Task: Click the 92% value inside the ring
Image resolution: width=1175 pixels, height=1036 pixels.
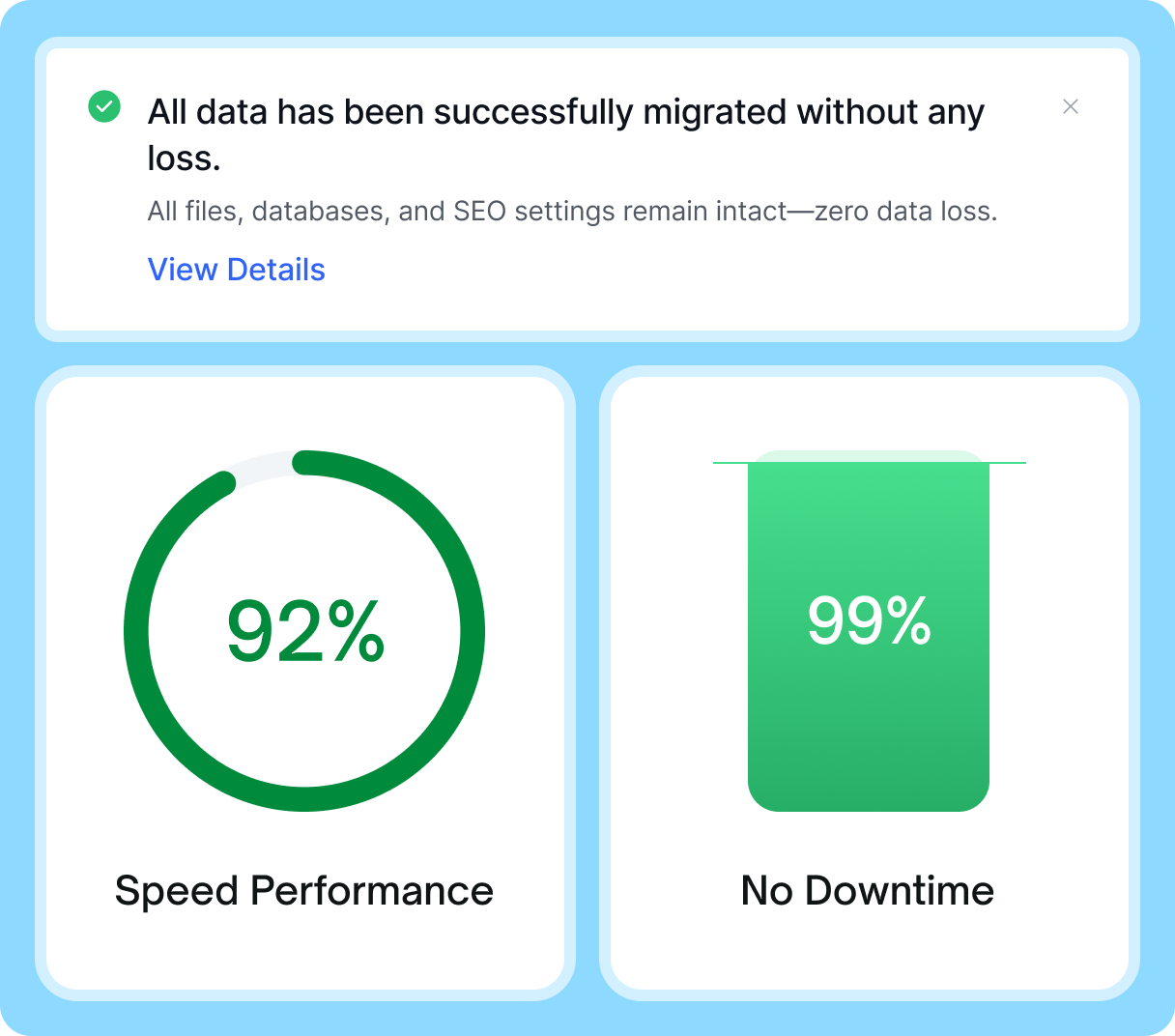Action: 305,631
